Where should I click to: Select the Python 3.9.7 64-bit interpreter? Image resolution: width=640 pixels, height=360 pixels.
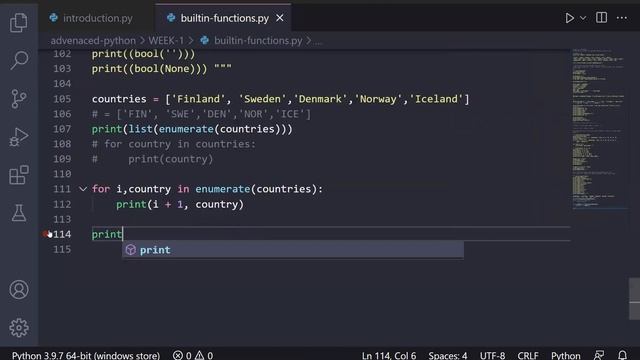[86, 356]
